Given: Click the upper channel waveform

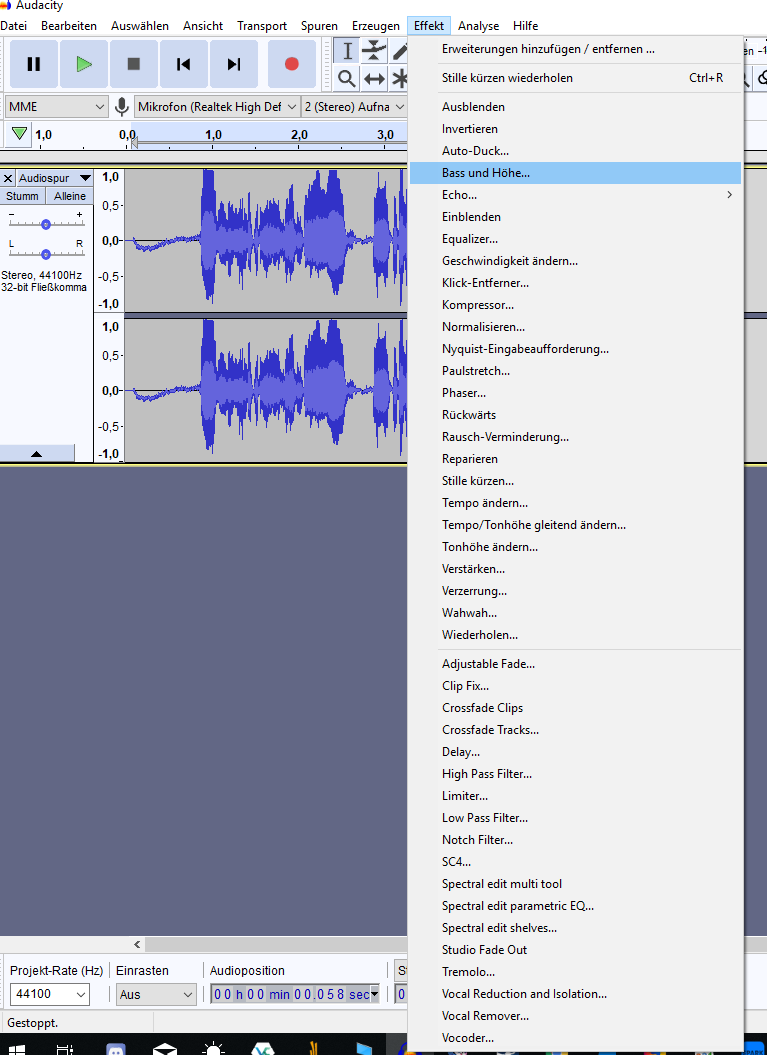Looking at the screenshot, I should pyautogui.click(x=266, y=240).
